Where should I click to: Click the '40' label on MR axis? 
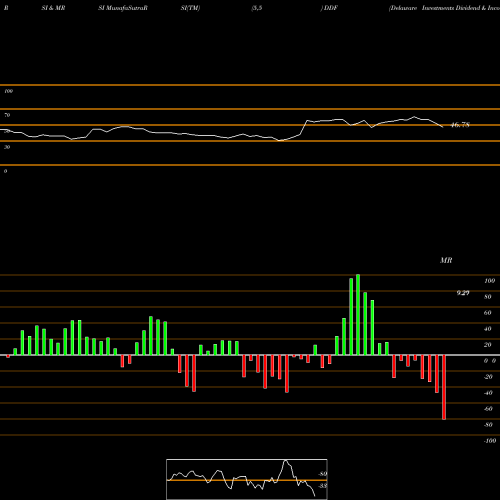(488, 329)
